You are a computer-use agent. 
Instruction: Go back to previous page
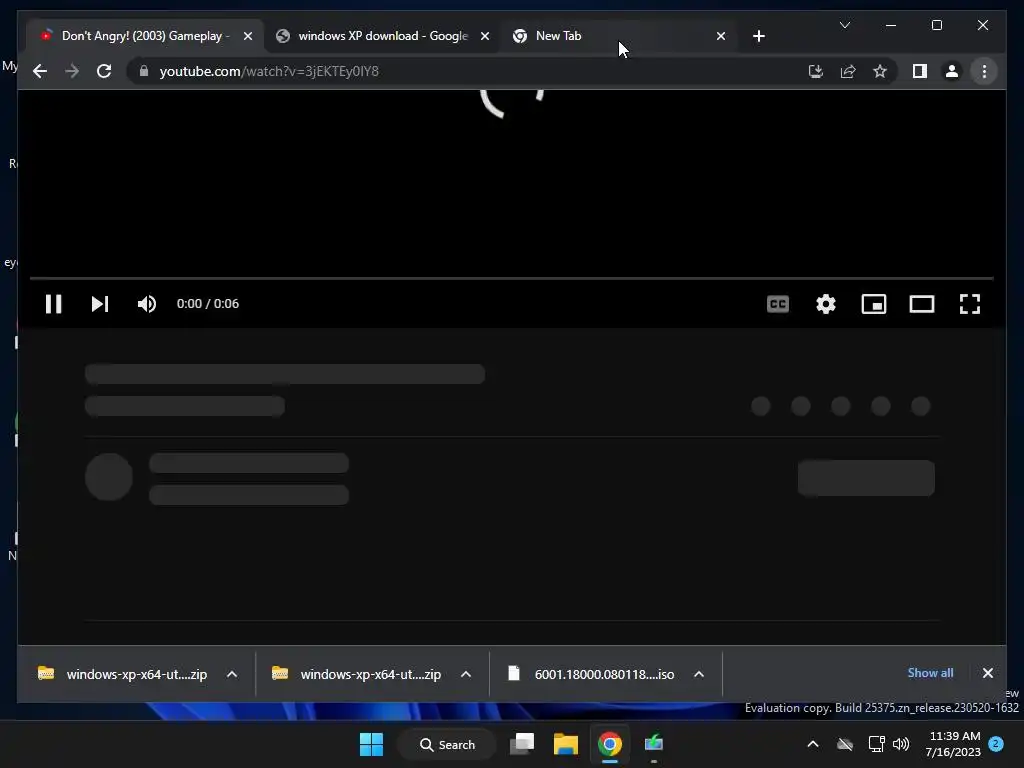40,71
